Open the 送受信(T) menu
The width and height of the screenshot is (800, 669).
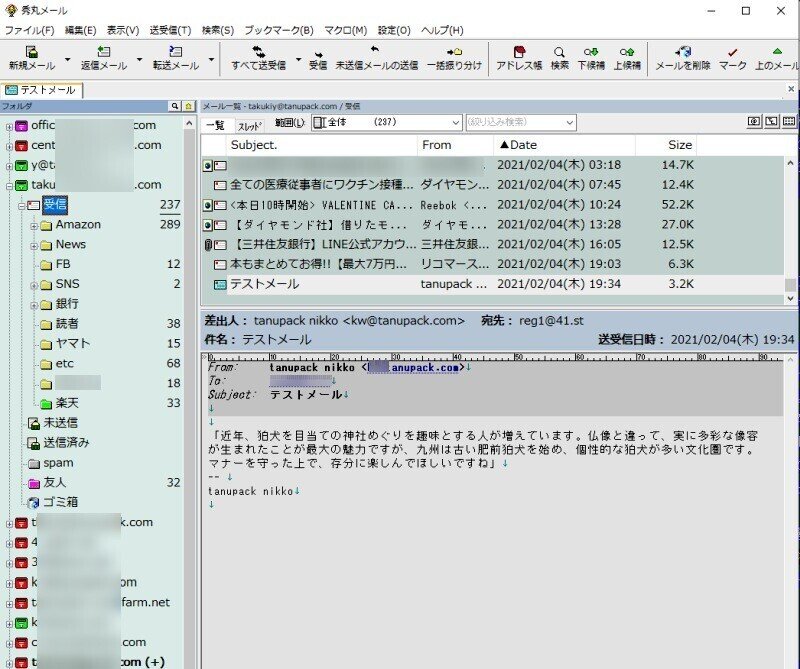[170, 30]
